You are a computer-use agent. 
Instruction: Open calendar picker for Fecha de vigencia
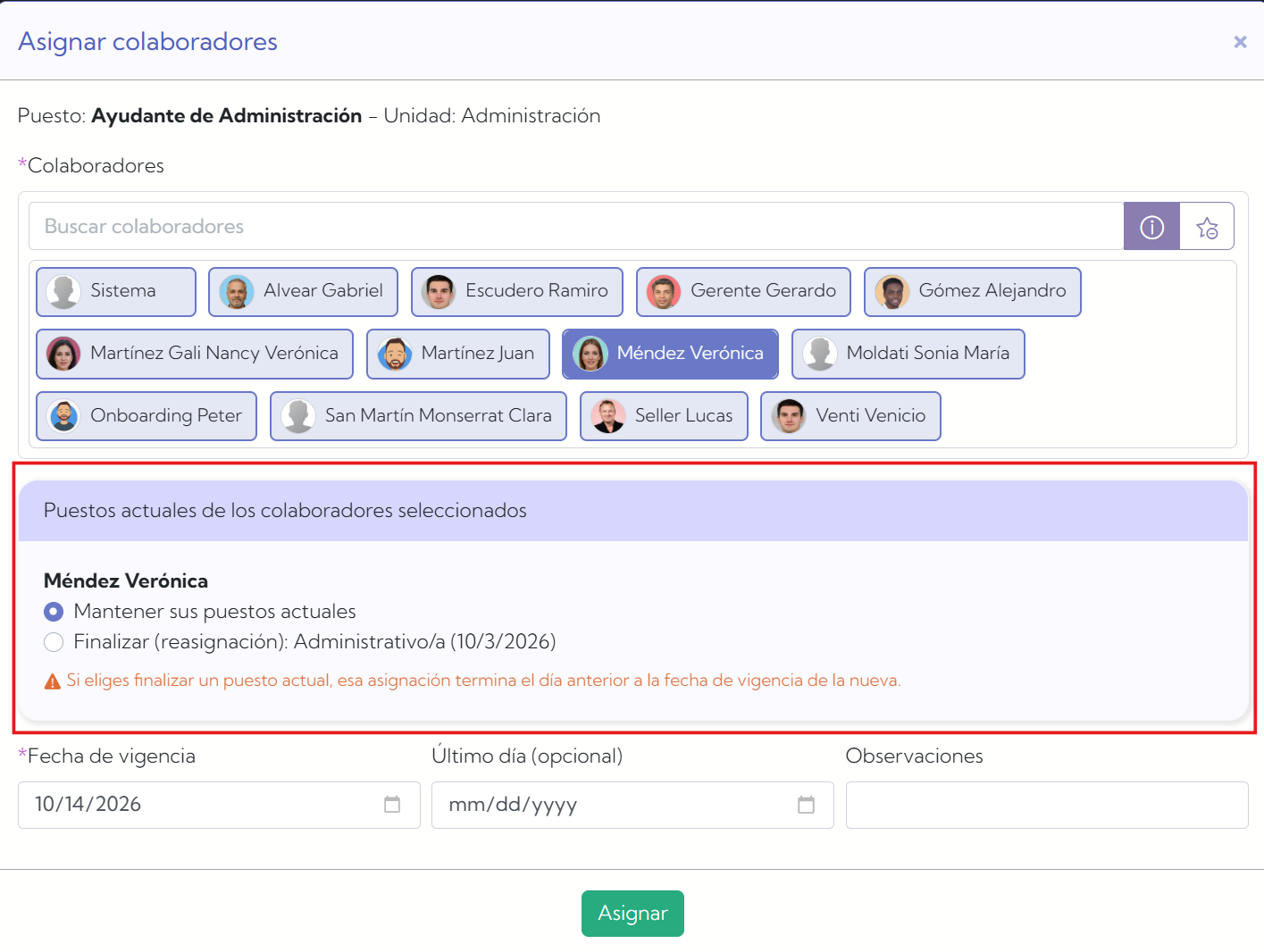click(392, 805)
